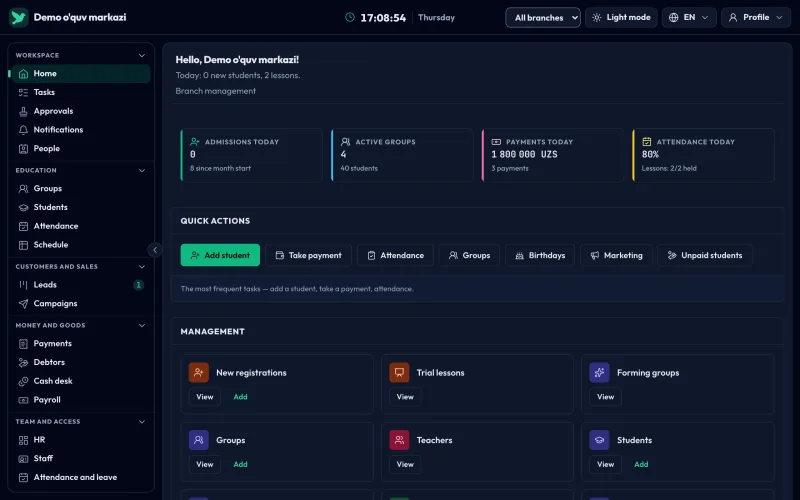Open Payroll via its banknote icon
Viewport: 800px width, 500px height.
[23, 400]
